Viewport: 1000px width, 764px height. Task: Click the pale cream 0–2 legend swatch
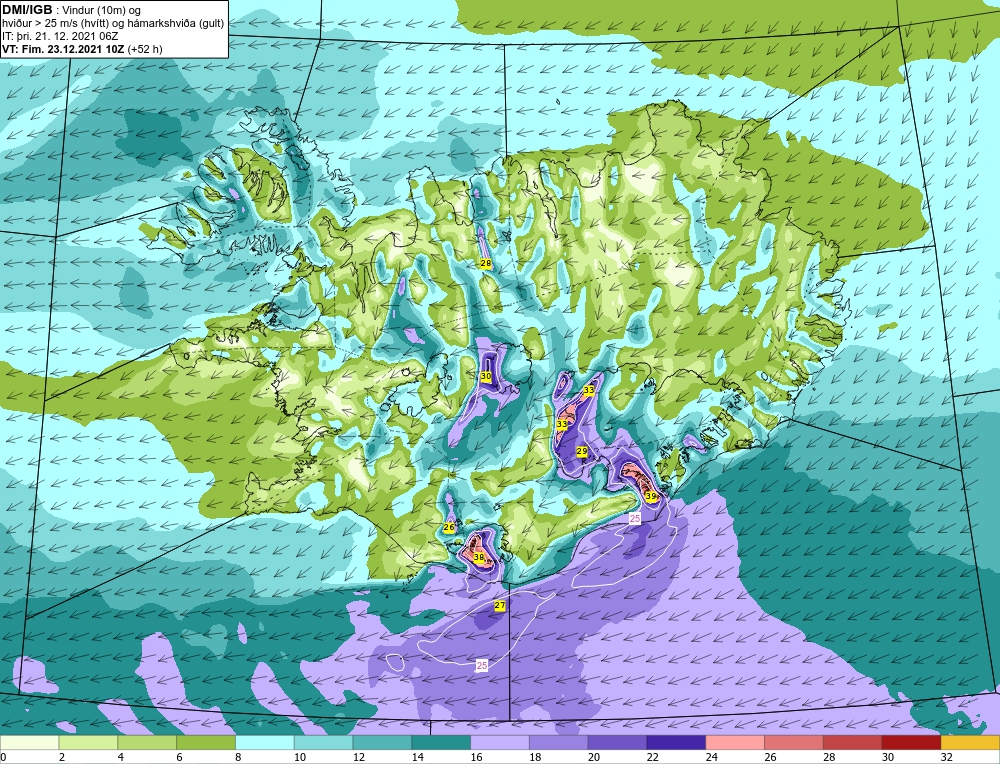click(x=29, y=743)
